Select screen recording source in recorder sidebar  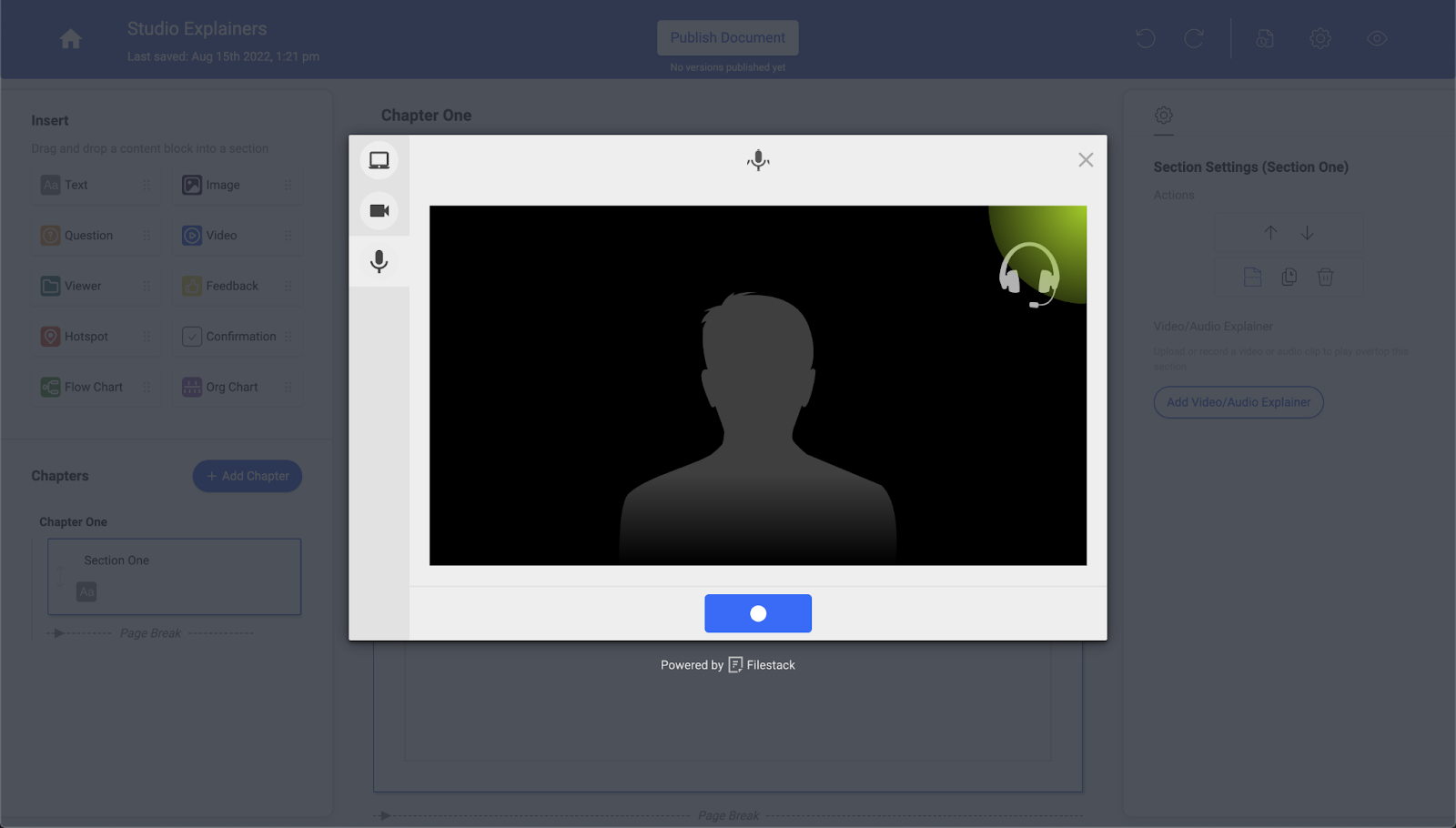click(379, 161)
